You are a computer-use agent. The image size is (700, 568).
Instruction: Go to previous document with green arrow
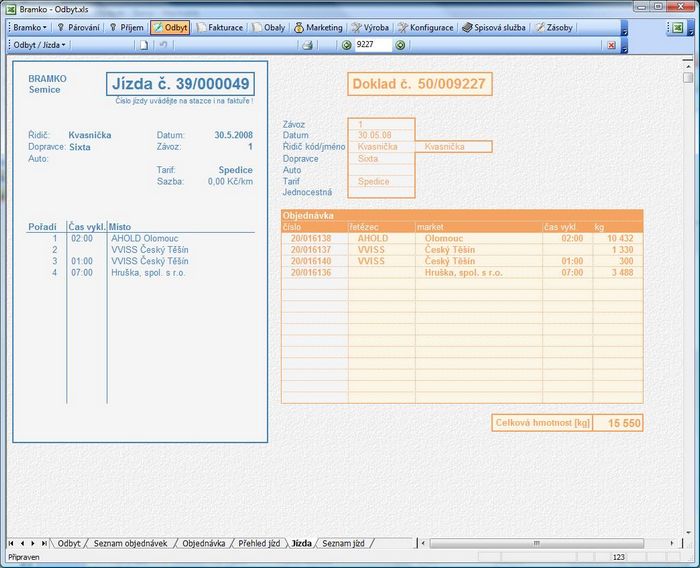pos(346,45)
